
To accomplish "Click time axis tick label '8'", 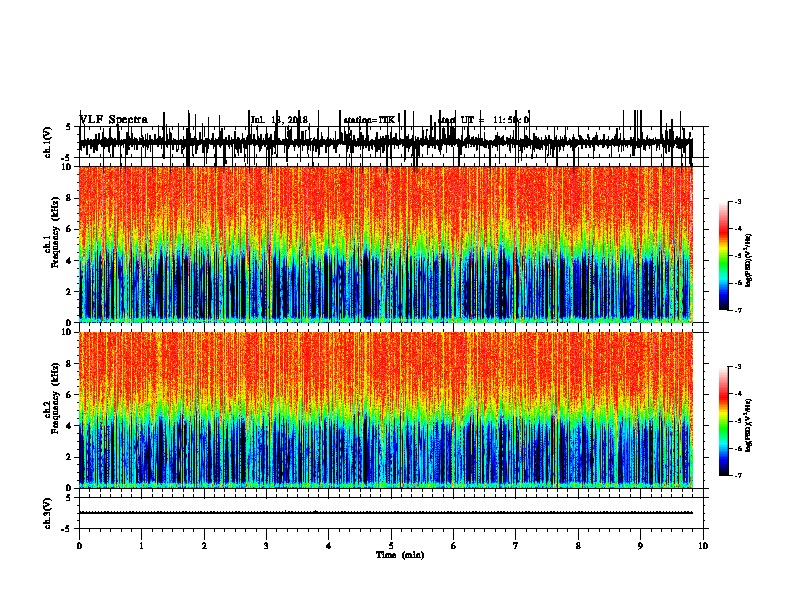I will (x=578, y=545).
